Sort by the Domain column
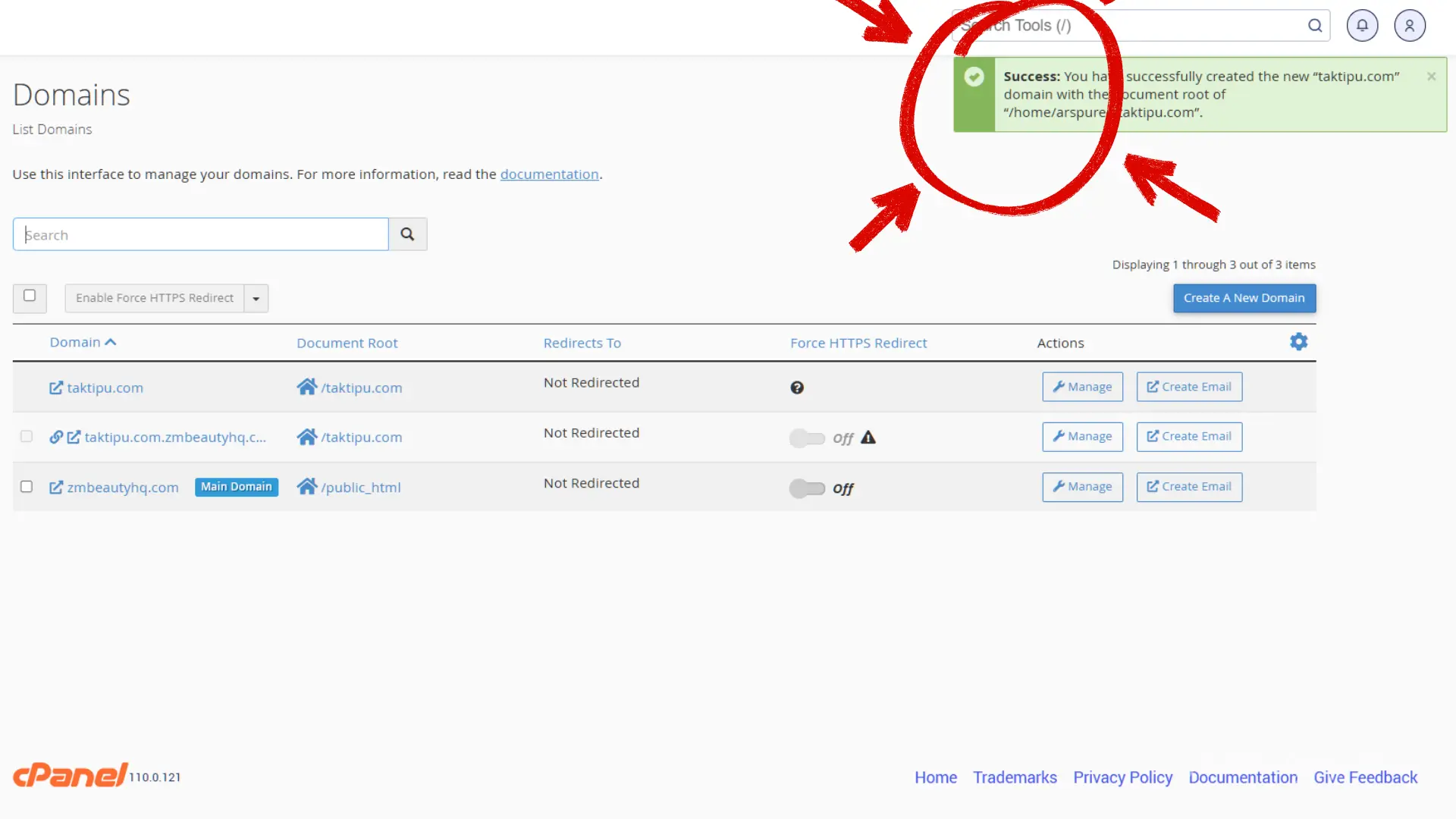 tap(83, 343)
